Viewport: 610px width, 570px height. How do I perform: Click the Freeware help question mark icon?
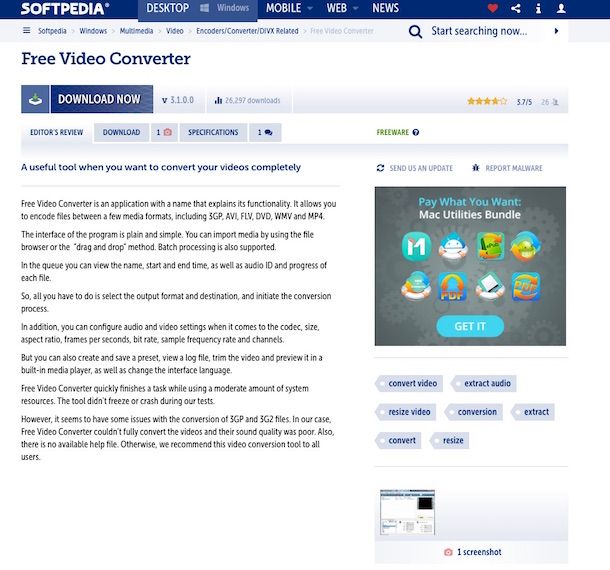pyautogui.click(x=416, y=132)
